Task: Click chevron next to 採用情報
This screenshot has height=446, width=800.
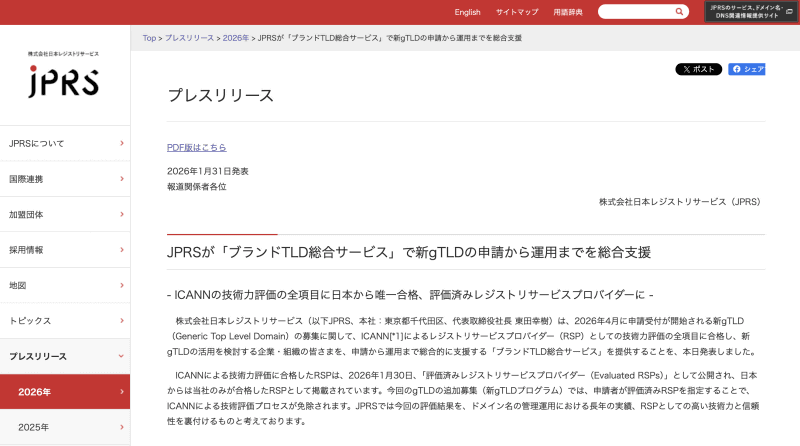Action: 121,250
